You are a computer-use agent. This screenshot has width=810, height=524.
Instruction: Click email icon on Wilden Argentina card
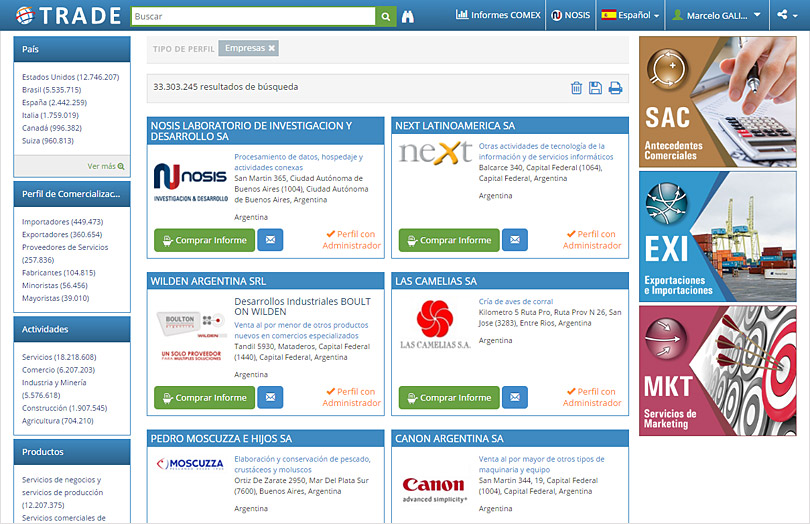pos(270,397)
